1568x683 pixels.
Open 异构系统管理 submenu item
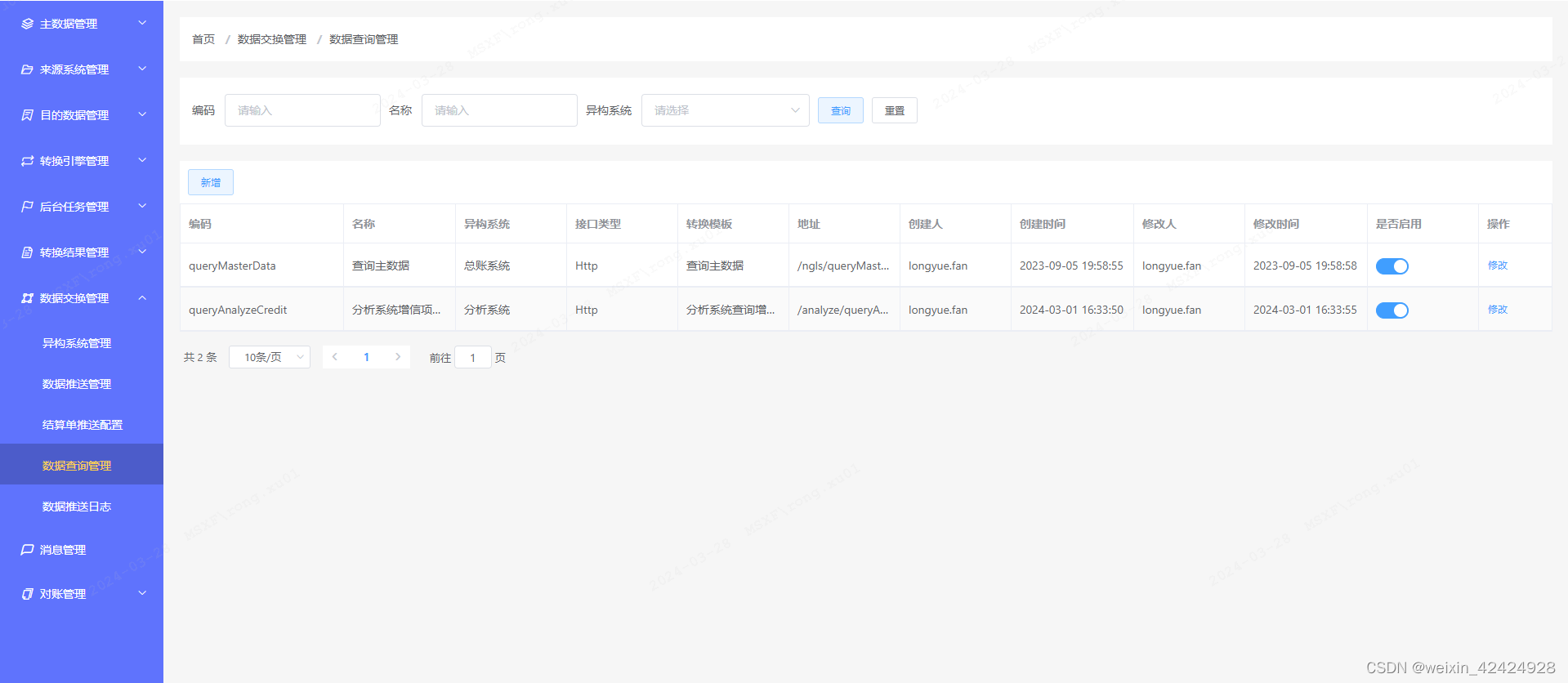pyautogui.click(x=82, y=343)
